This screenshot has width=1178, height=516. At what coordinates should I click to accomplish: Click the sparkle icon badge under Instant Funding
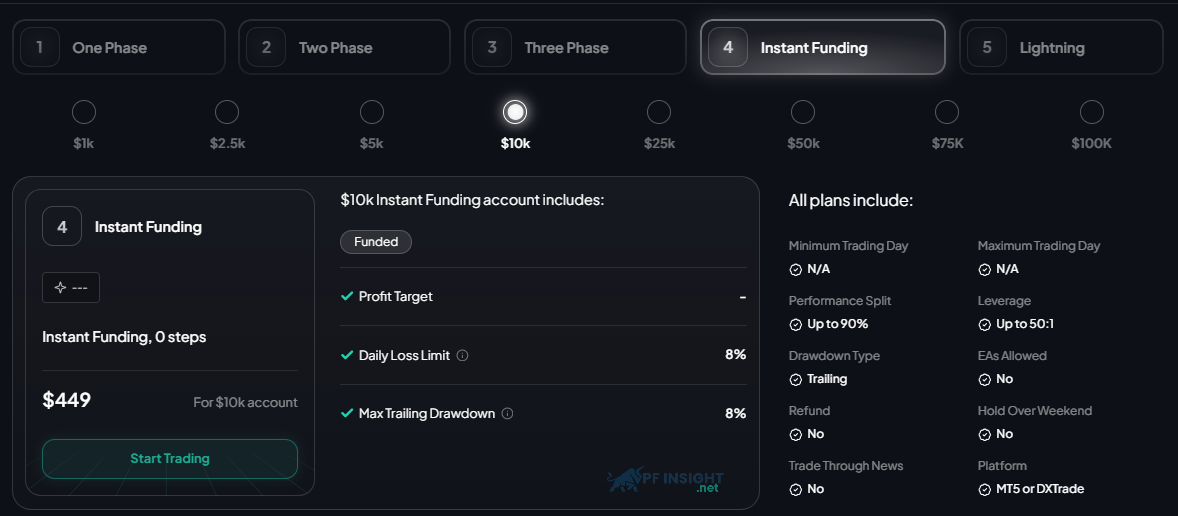tap(71, 288)
